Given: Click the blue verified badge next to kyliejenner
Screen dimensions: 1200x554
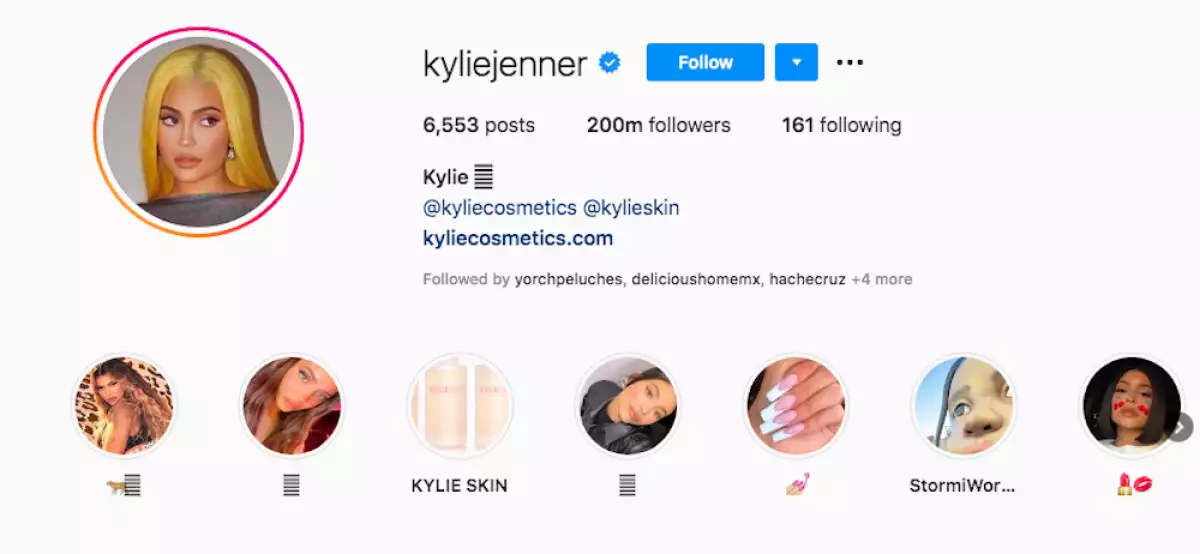Looking at the screenshot, I should 609,64.
